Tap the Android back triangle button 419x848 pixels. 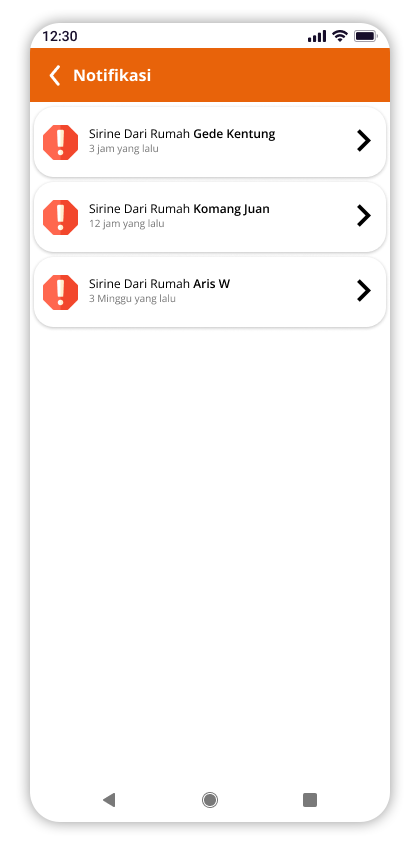pyautogui.click(x=109, y=800)
